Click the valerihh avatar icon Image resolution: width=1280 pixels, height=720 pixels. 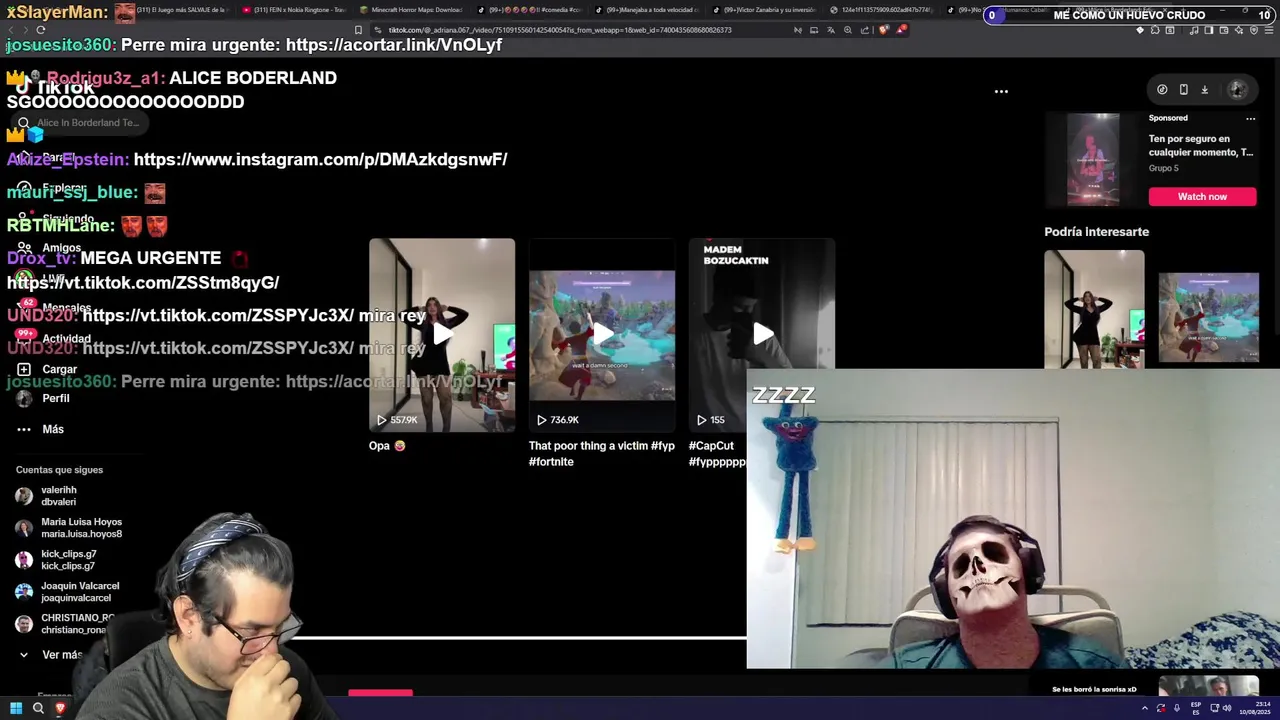point(24,496)
